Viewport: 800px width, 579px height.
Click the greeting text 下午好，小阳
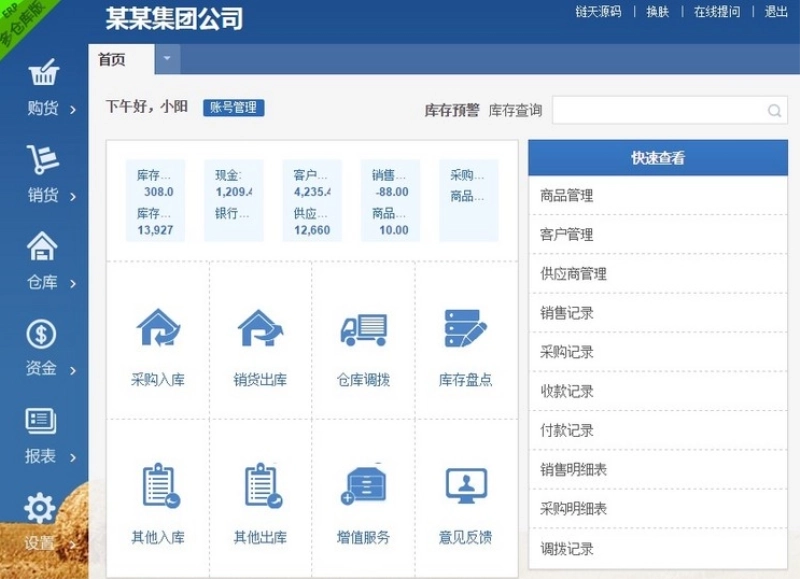(x=147, y=107)
